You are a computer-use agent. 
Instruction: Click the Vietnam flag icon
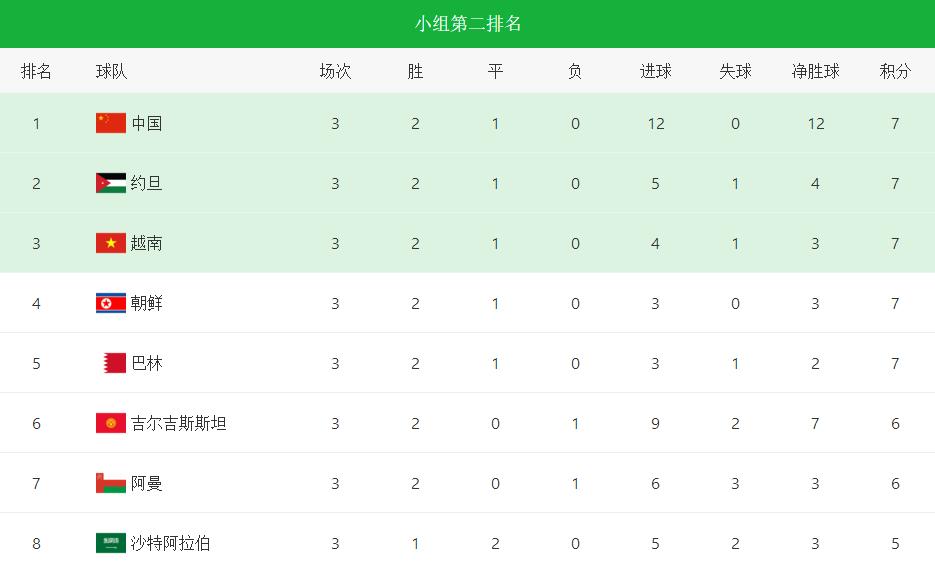[111, 243]
